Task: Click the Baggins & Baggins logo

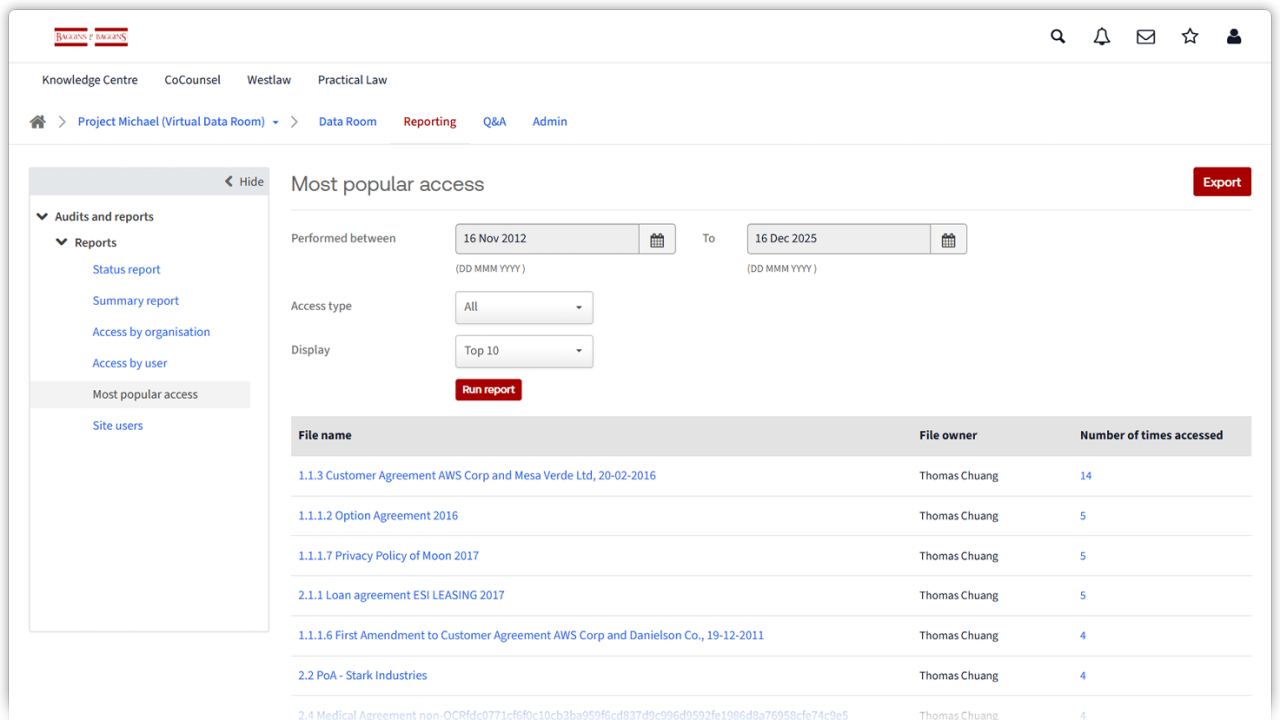Action: pyautogui.click(x=91, y=37)
